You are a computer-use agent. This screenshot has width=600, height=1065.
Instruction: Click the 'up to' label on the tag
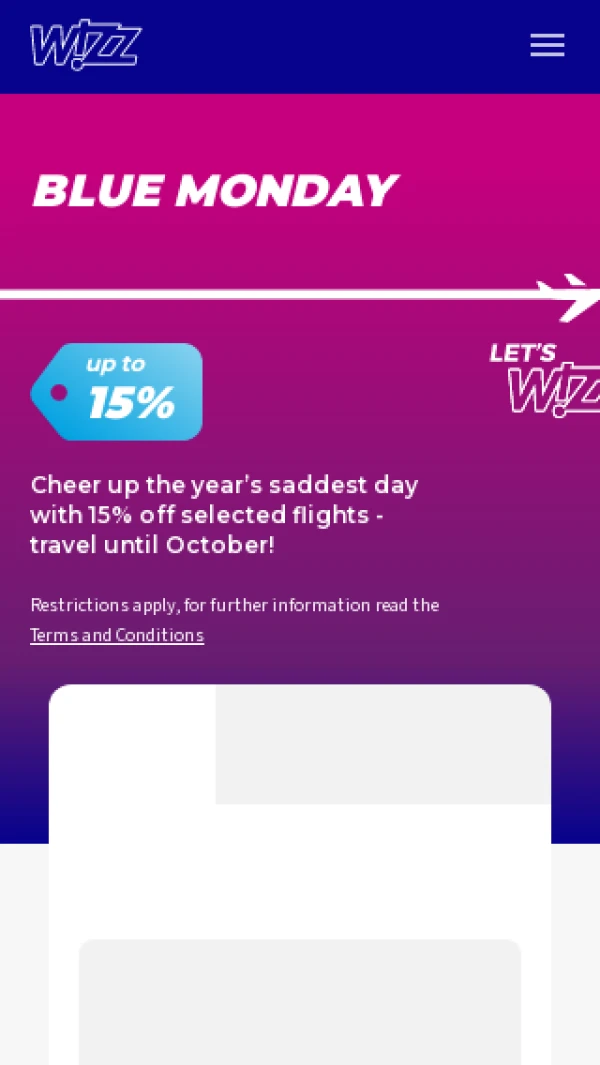115,364
